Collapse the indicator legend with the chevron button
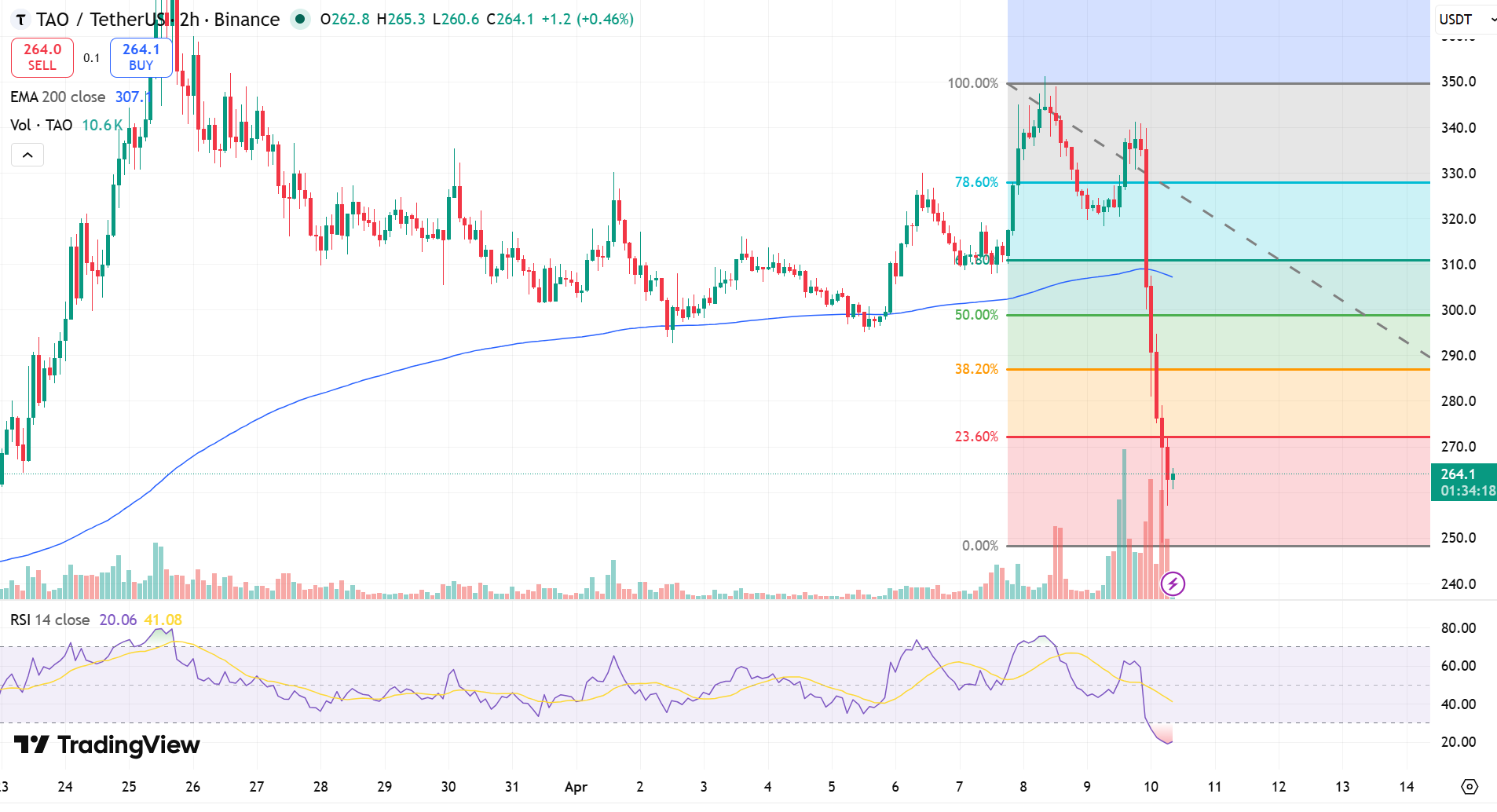Screen dimensions: 1497x812 (x=27, y=155)
